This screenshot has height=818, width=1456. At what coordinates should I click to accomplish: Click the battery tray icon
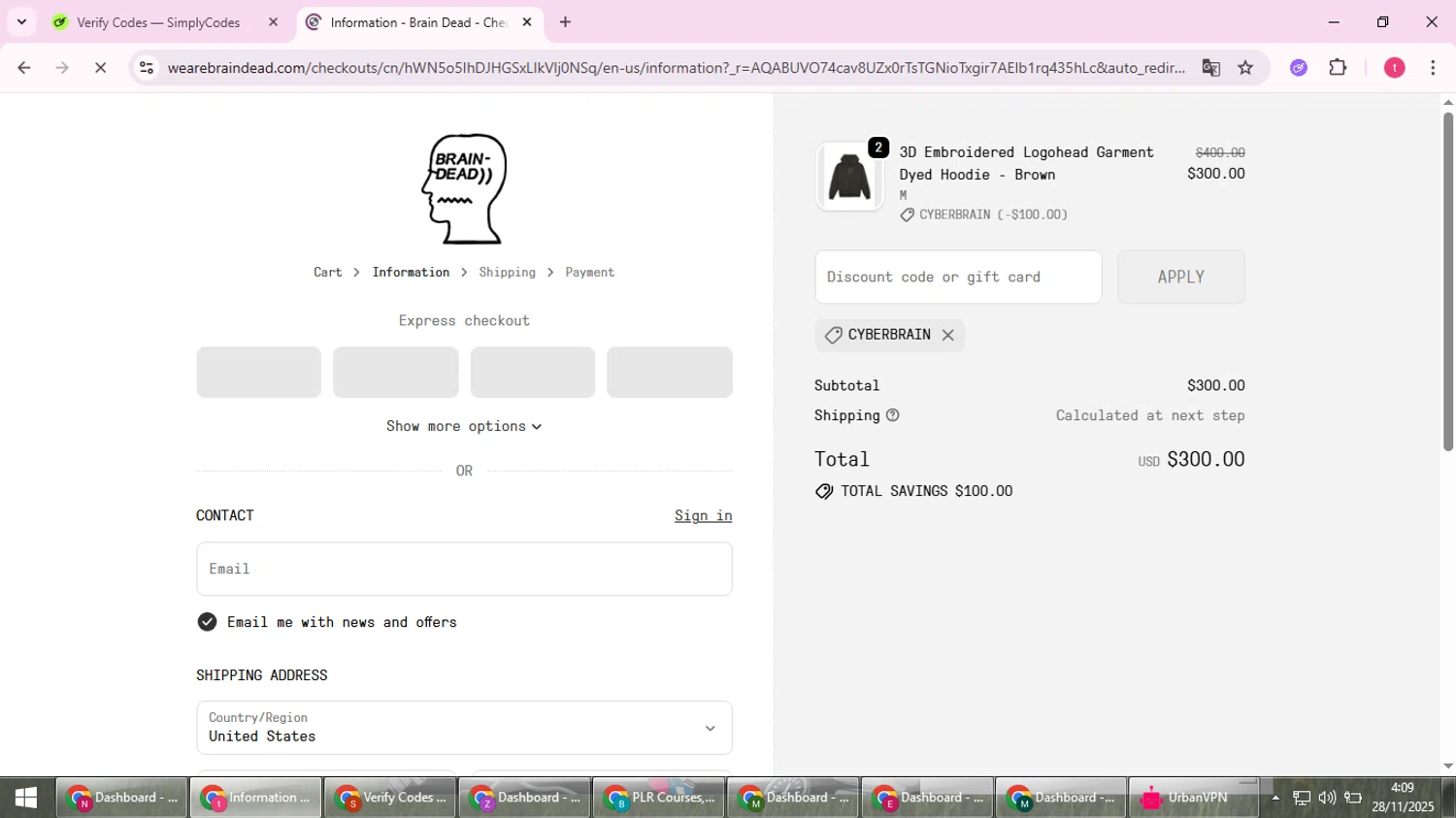pyautogui.click(x=1353, y=798)
